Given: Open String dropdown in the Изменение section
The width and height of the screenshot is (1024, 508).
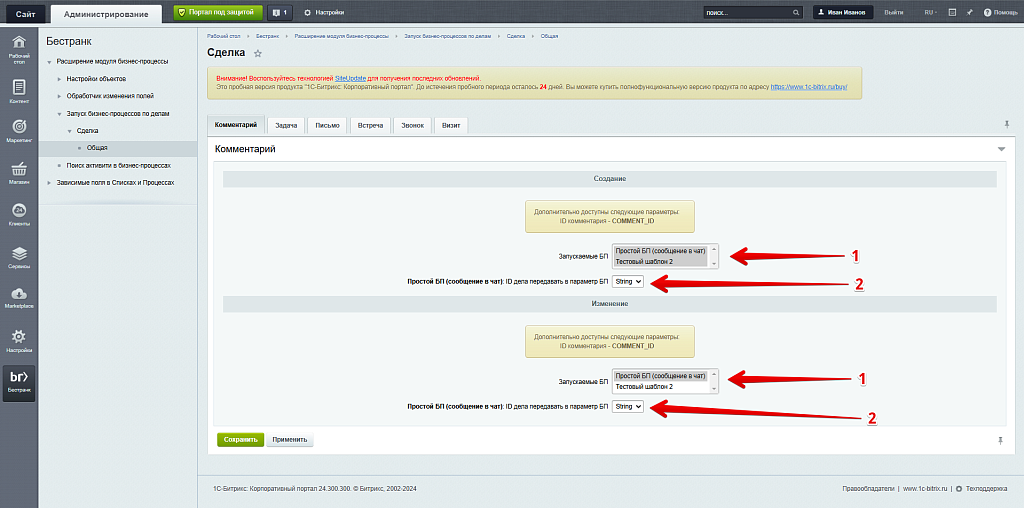Looking at the screenshot, I should tap(628, 407).
